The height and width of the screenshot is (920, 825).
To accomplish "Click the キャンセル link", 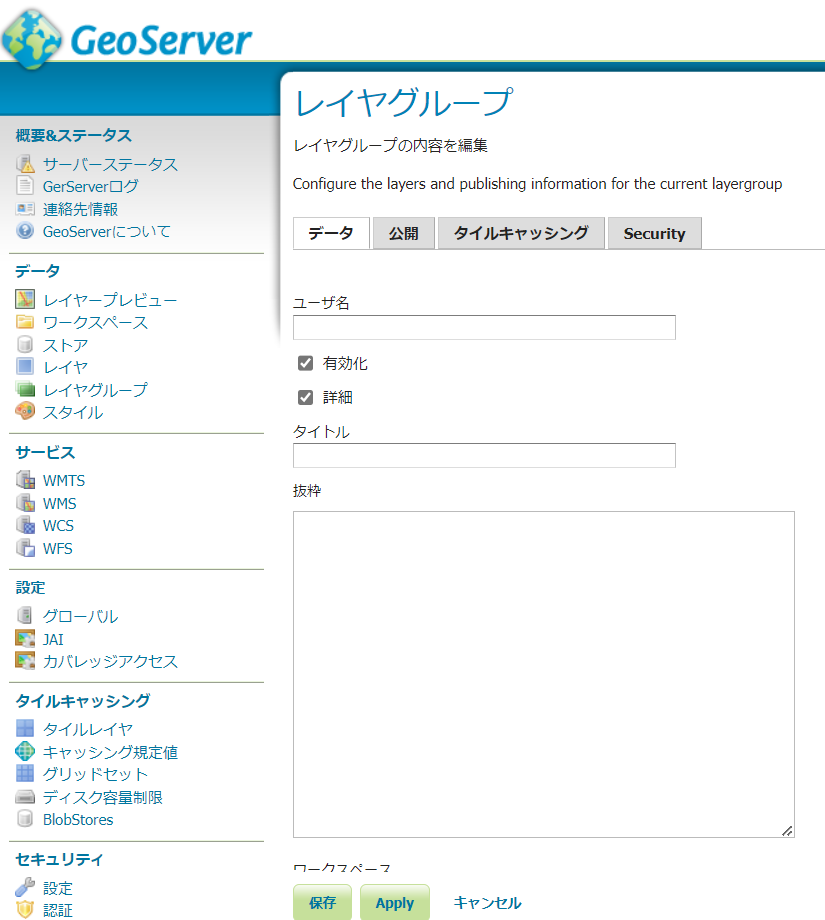I will (x=487, y=902).
